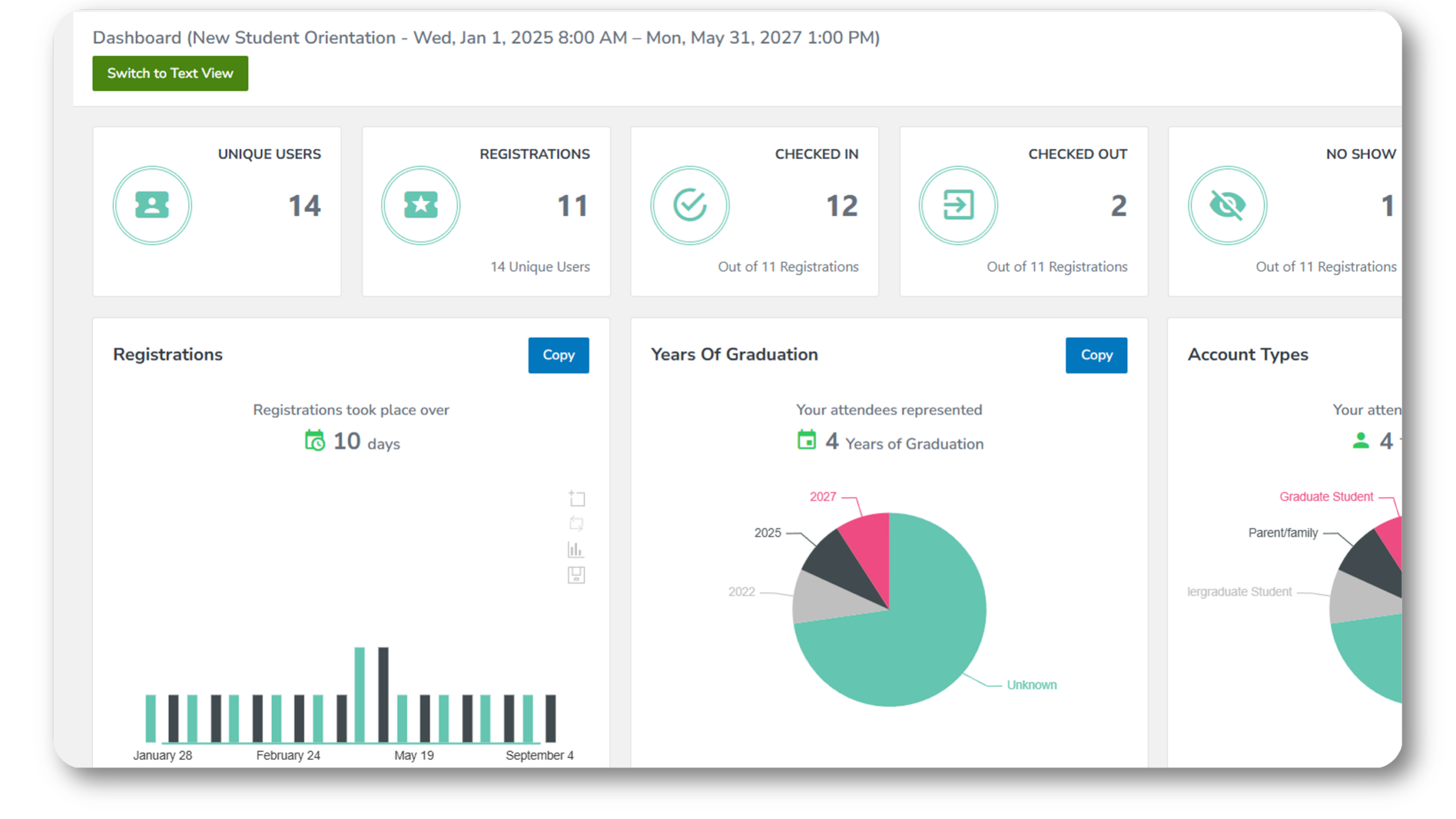Click the green person icon under Account Types
Screen dimensions: 1456x819
coord(1360,441)
